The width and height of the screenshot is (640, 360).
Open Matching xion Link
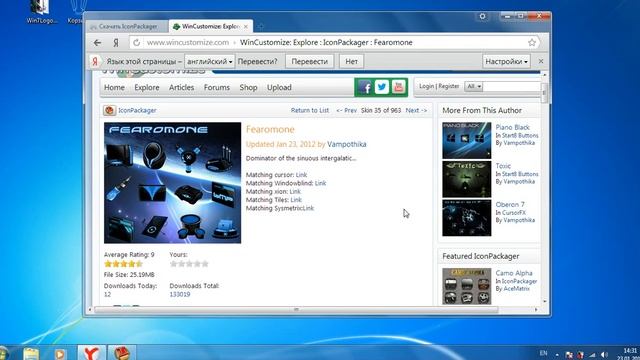[295, 191]
